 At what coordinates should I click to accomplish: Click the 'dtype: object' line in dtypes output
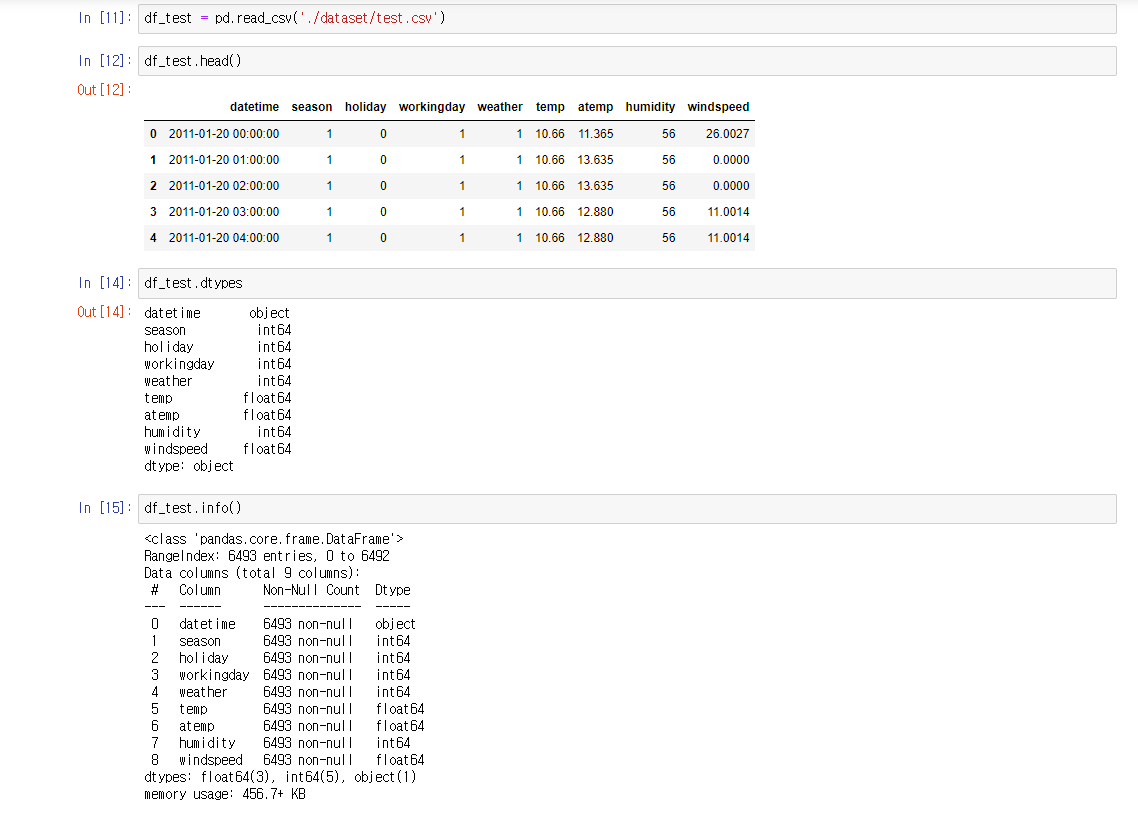point(187,466)
